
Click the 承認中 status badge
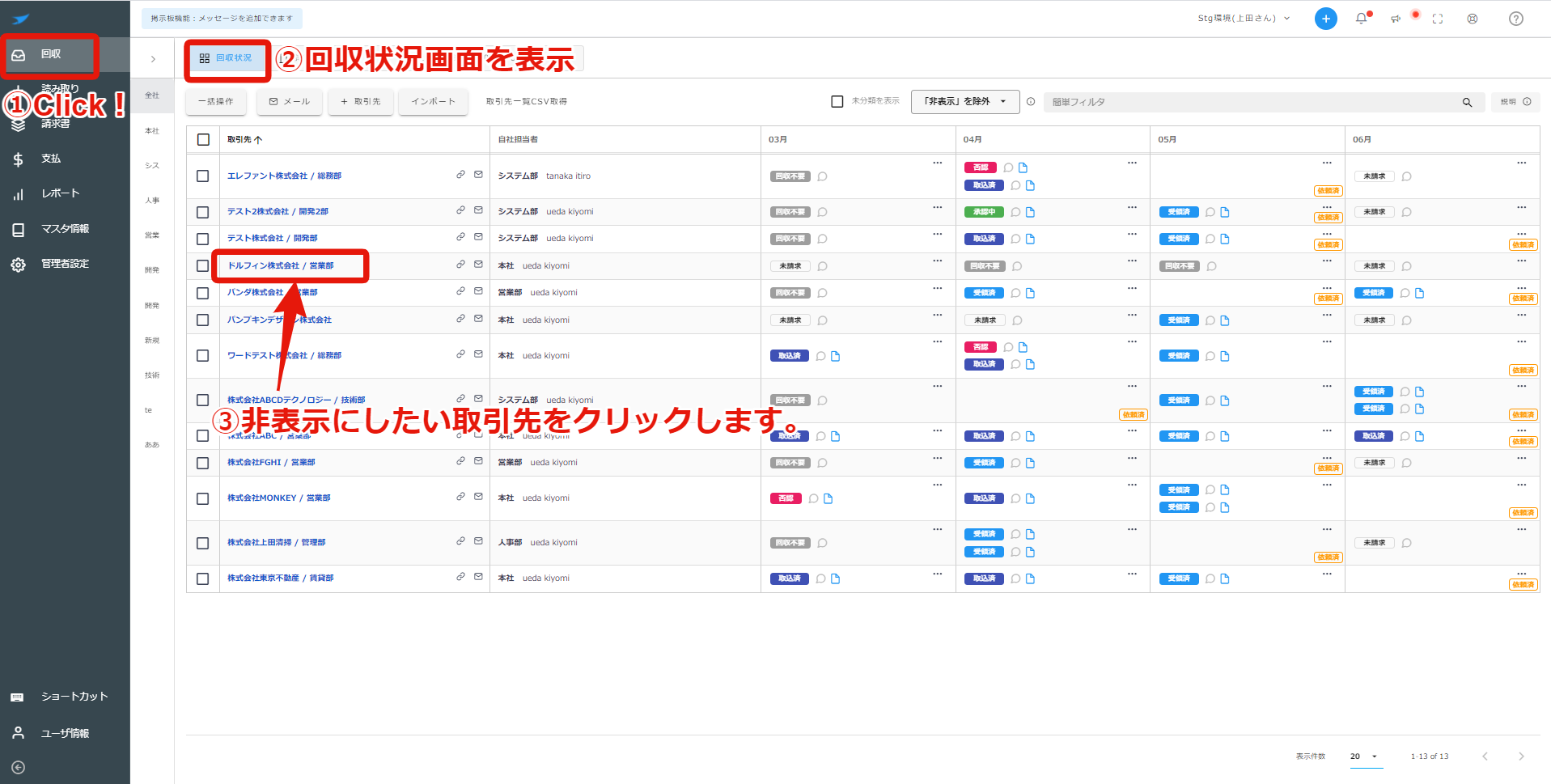click(984, 213)
